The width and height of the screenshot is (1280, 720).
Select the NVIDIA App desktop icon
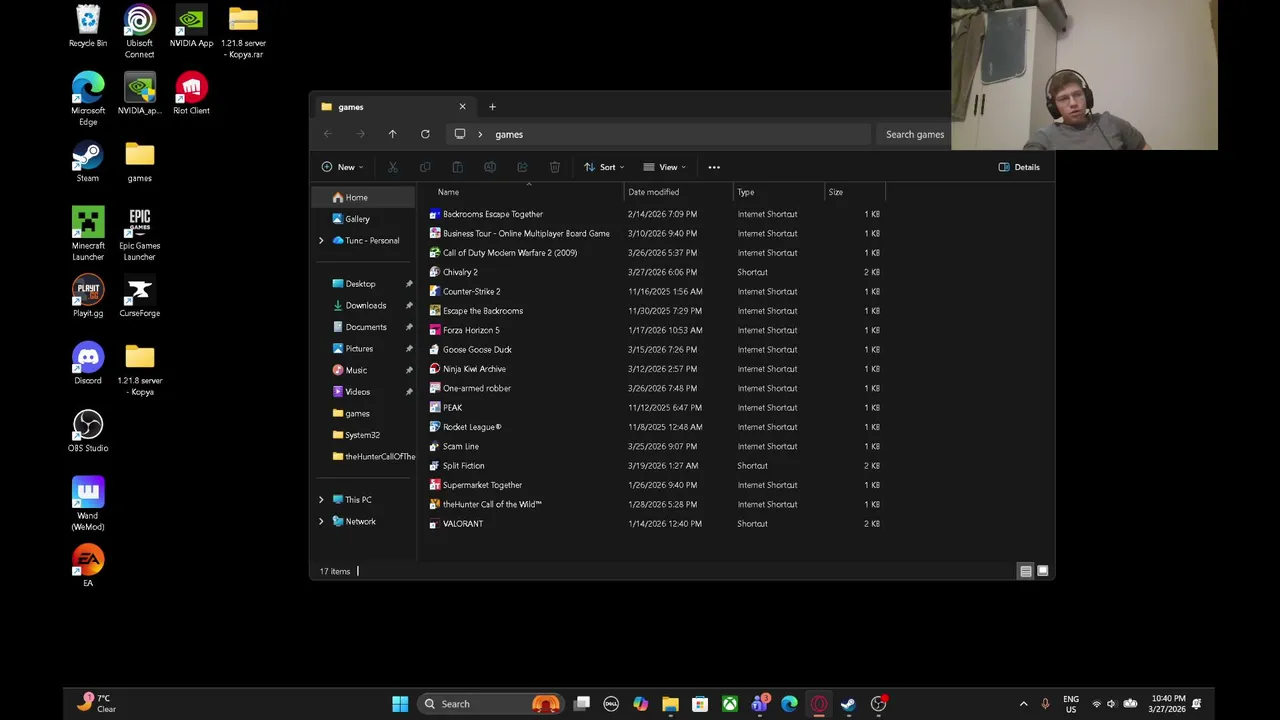point(191,27)
